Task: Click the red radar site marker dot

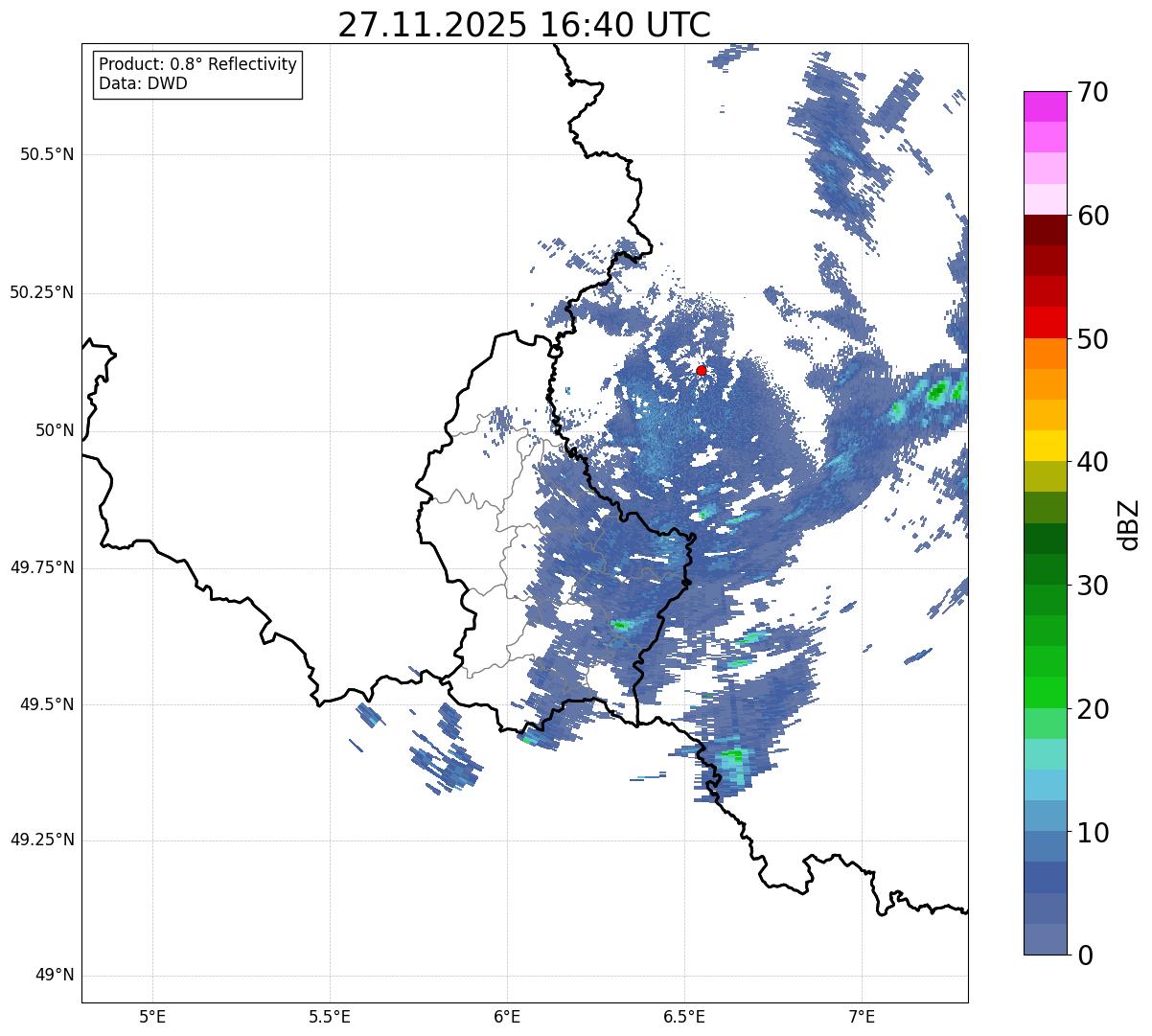Action: click(x=702, y=370)
